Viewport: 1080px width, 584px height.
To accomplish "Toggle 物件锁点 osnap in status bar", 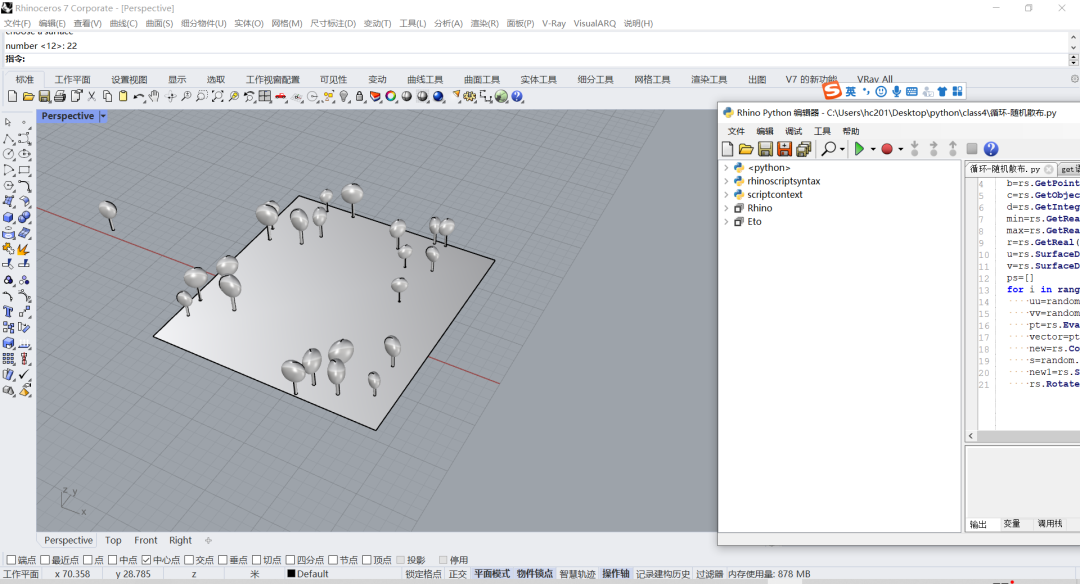I will coord(534,574).
